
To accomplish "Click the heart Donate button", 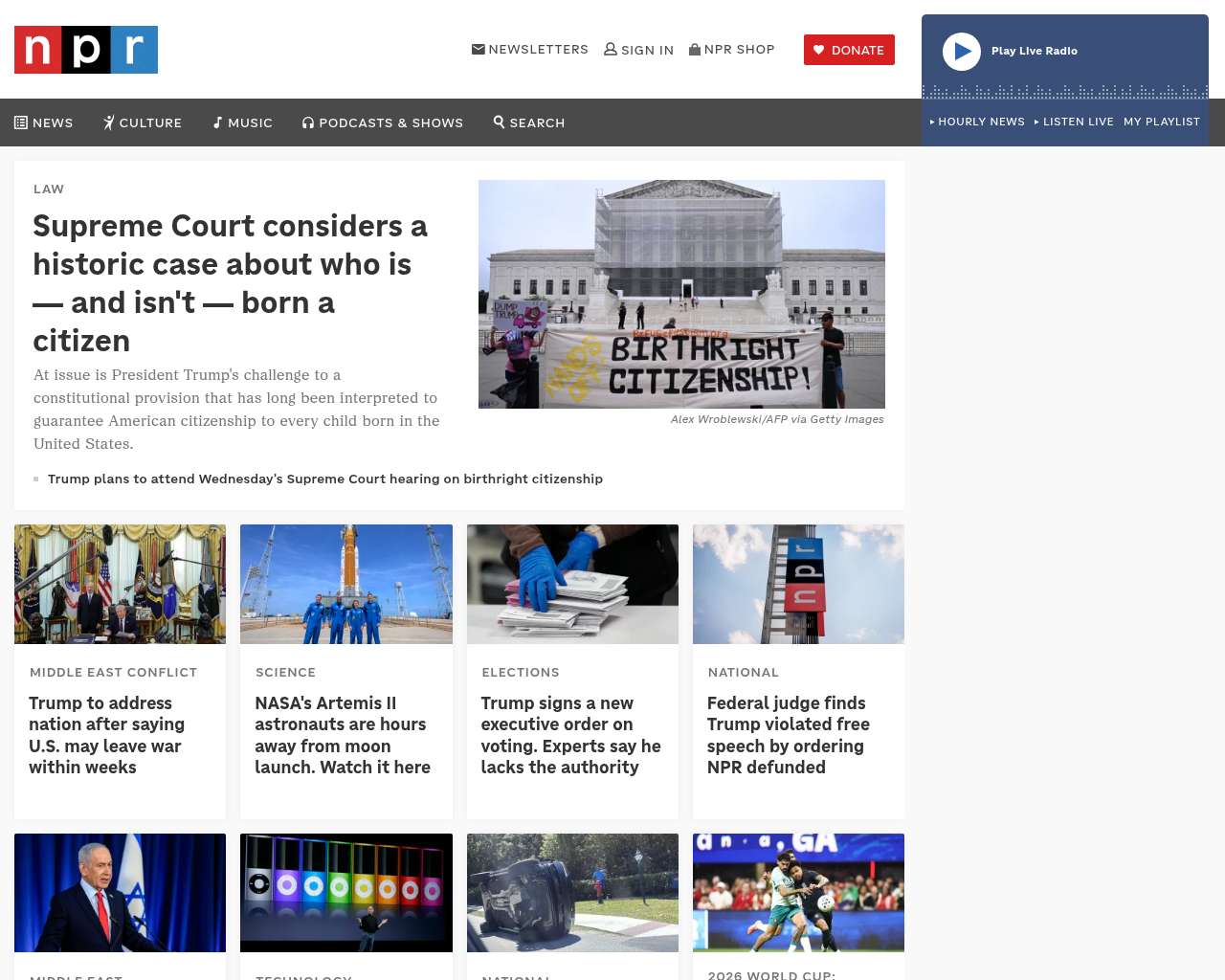I will pos(849,50).
